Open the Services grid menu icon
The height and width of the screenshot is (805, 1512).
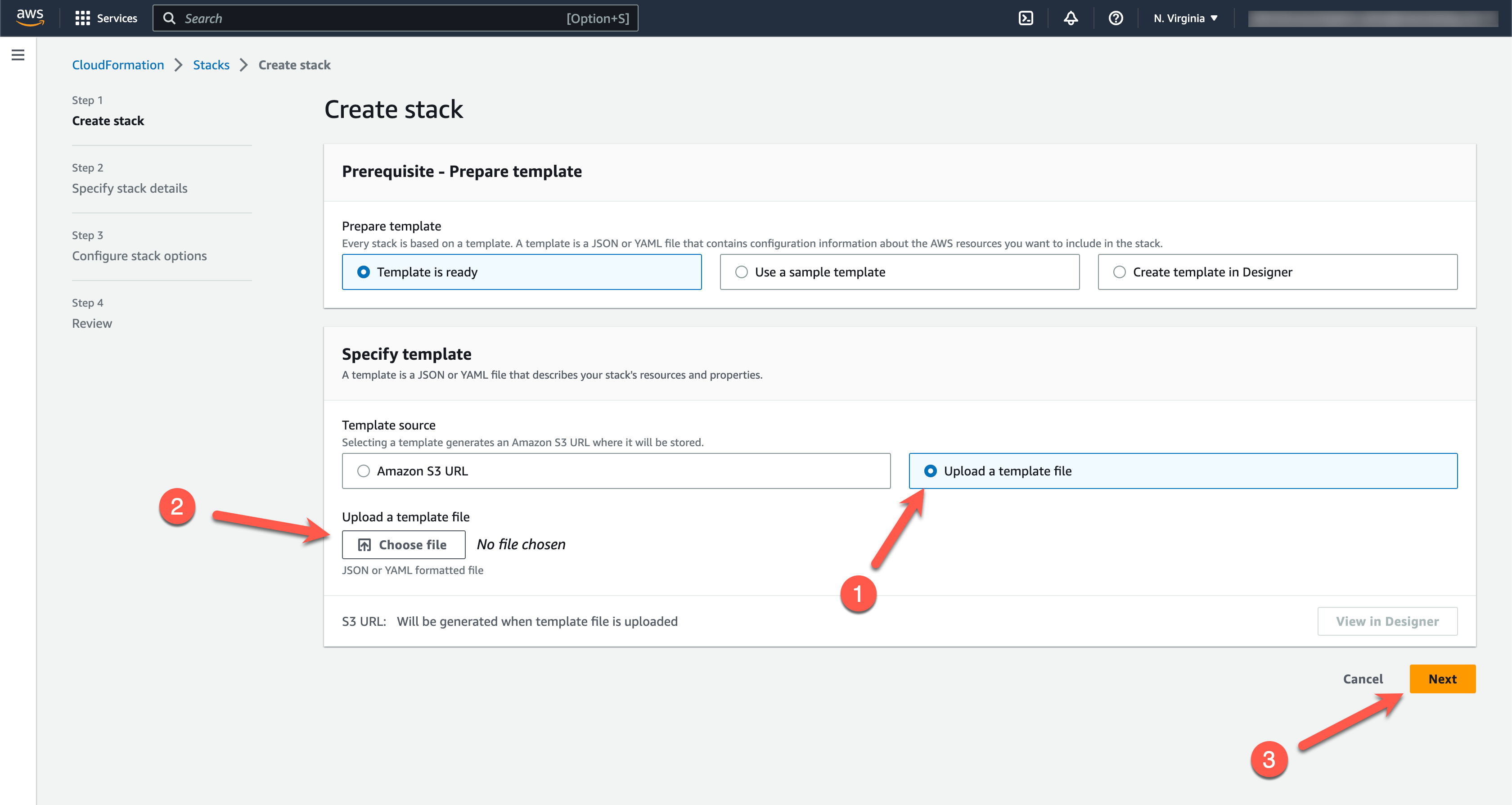(x=82, y=18)
